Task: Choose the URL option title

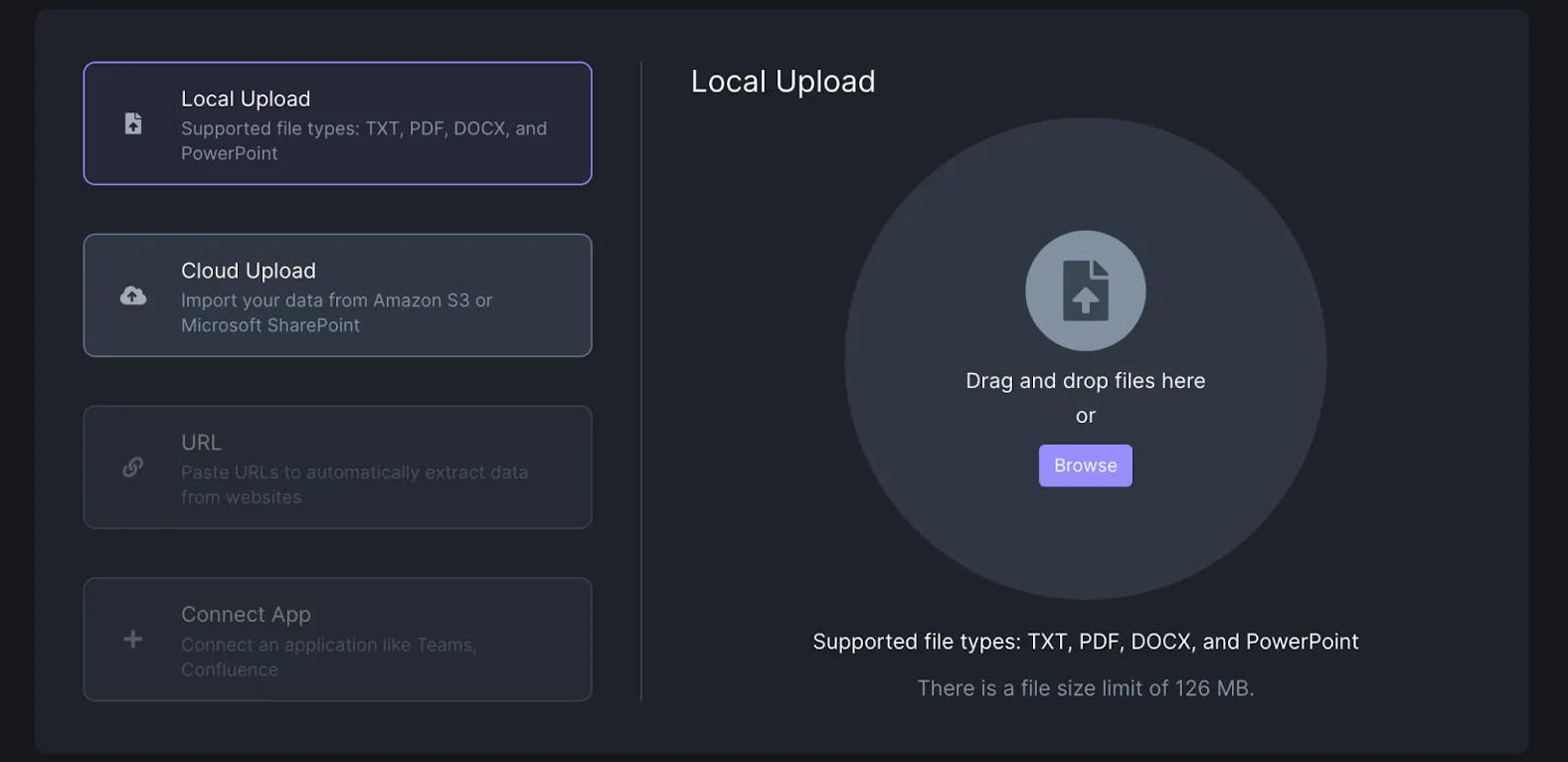Action: point(201,443)
